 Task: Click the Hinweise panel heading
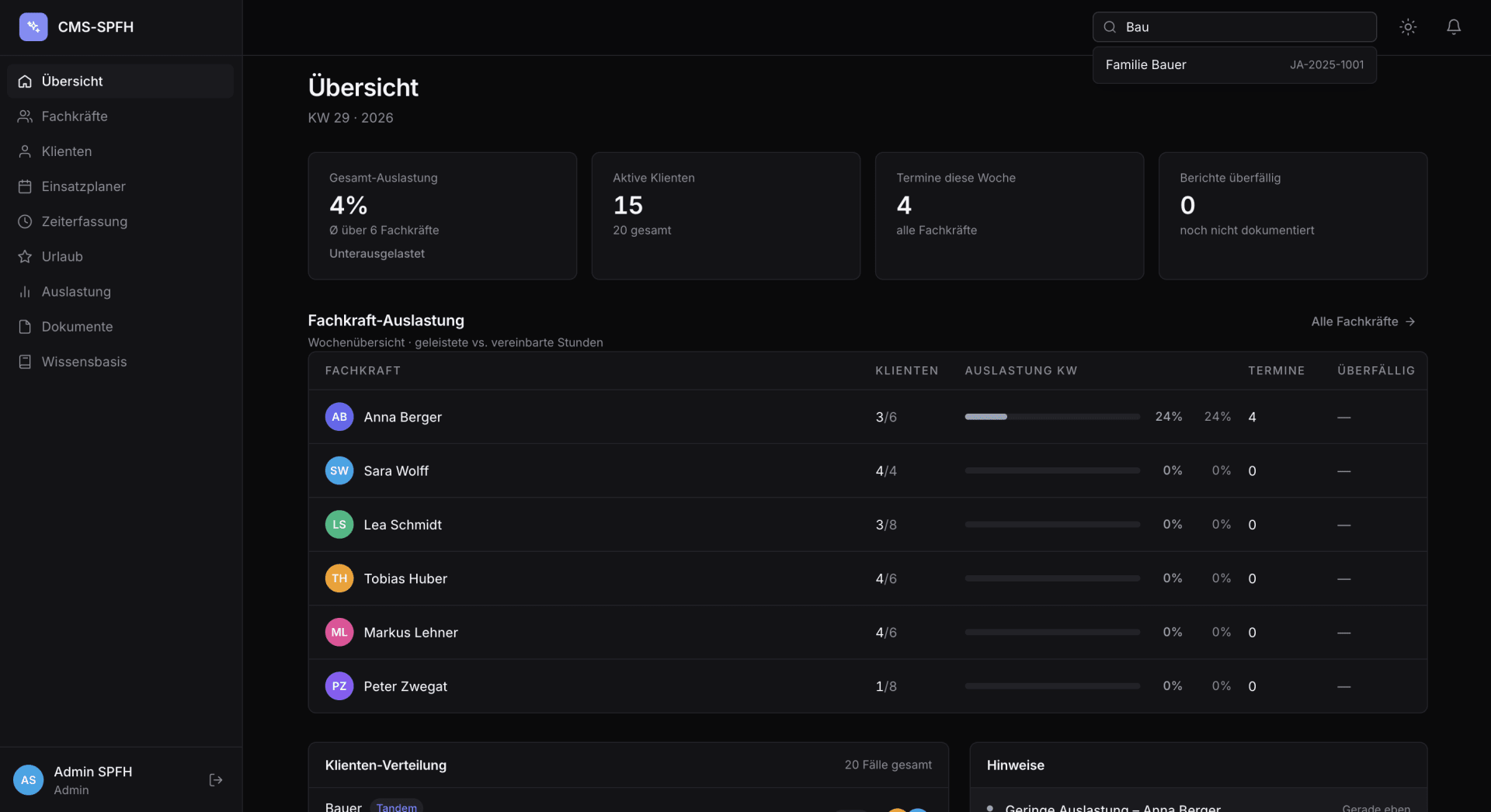(1016, 765)
